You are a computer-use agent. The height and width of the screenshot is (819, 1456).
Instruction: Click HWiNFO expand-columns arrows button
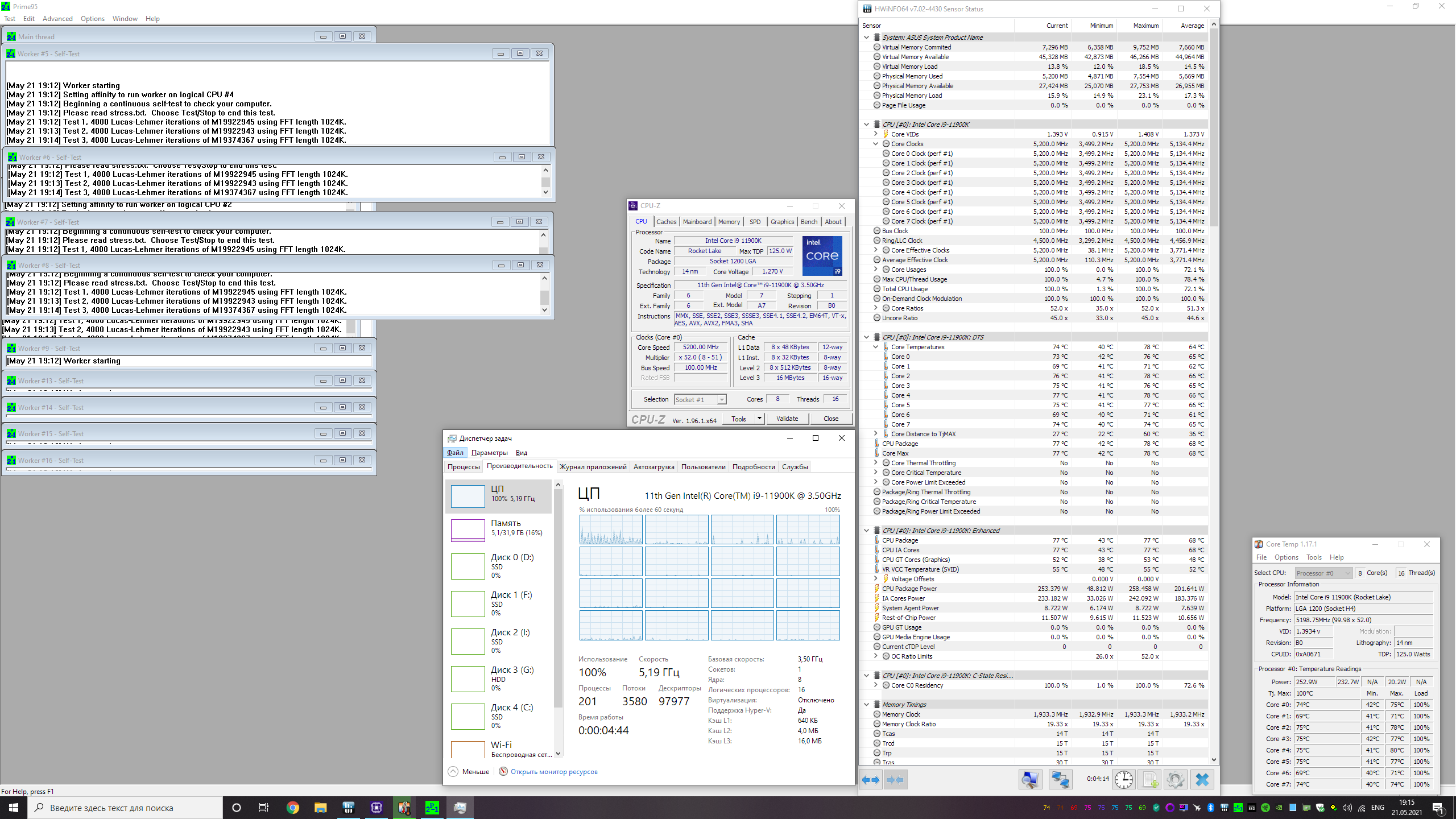pyautogui.click(x=870, y=780)
